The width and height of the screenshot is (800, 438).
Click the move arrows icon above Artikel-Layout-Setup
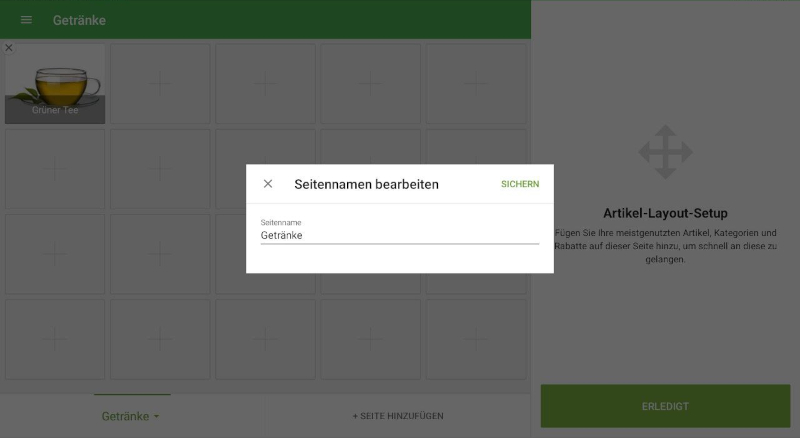pyautogui.click(x=665, y=152)
